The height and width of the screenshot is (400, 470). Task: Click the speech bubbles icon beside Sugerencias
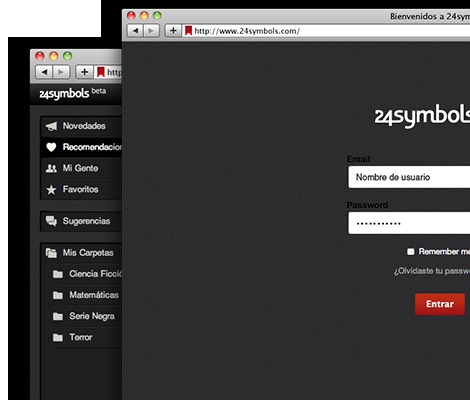click(x=51, y=221)
